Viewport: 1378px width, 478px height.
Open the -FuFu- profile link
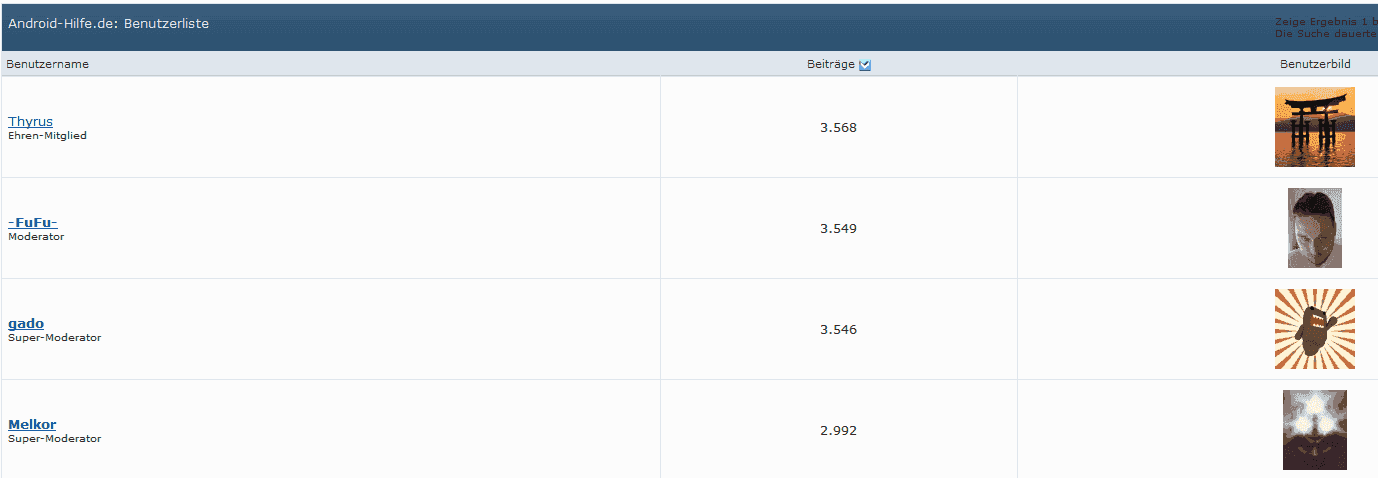click(33, 223)
